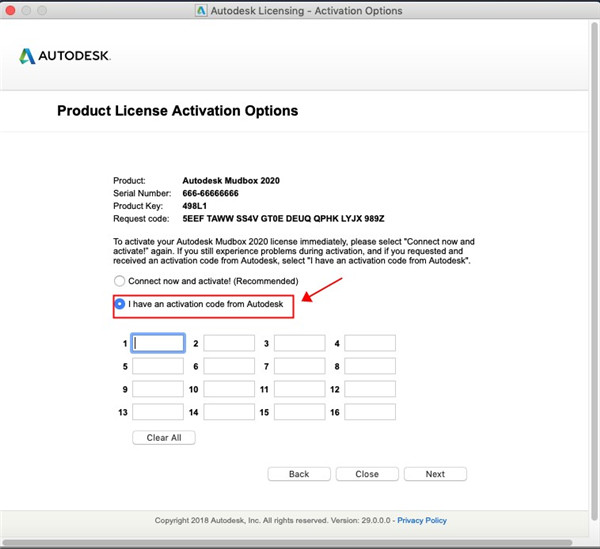The image size is (600, 549).
Task: Click serial number "666-66666666"
Action: click(210, 193)
